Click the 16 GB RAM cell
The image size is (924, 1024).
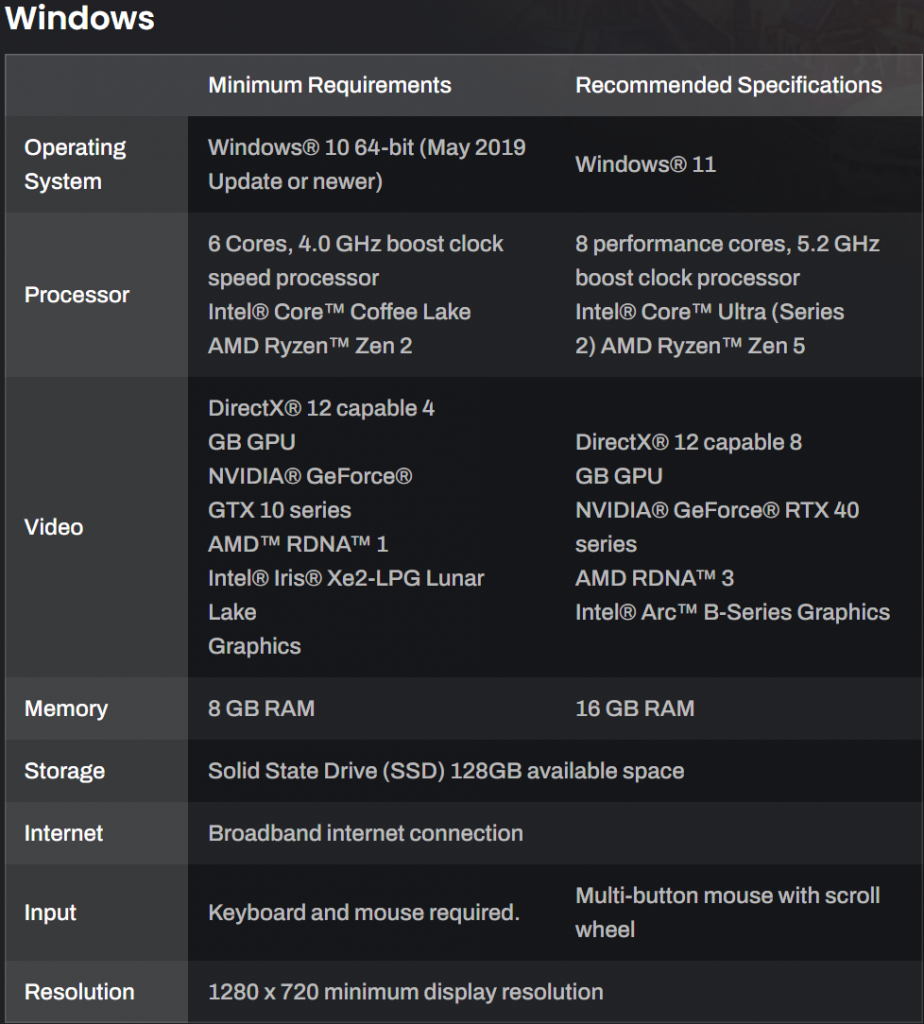pyautogui.click(x=634, y=709)
